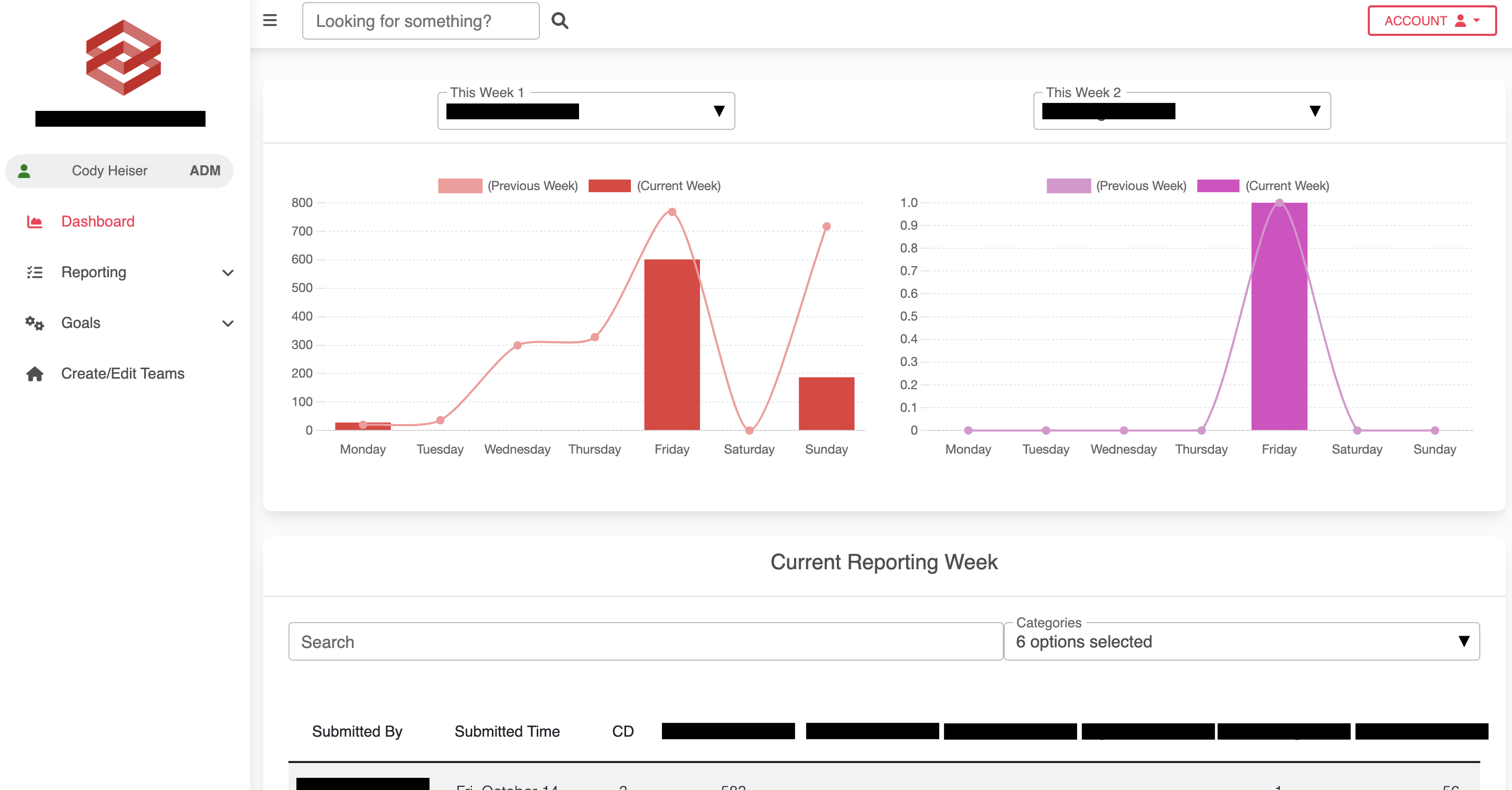
Task: Click the Goals gears icon
Action: click(35, 323)
